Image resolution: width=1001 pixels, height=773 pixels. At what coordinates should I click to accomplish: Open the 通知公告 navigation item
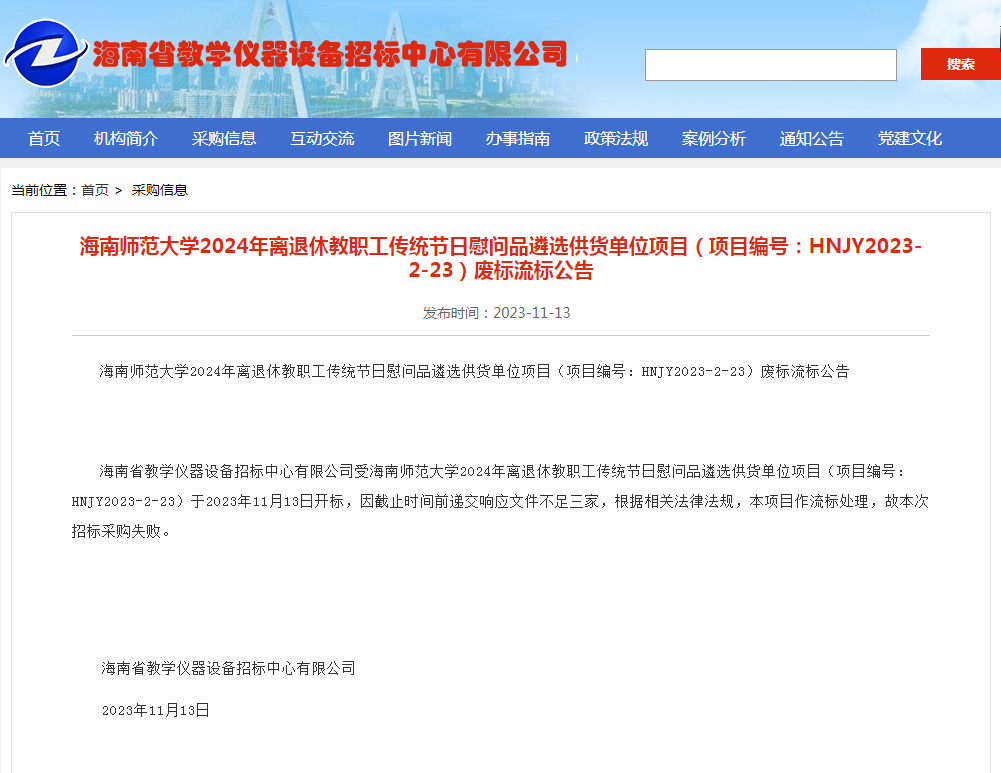point(812,139)
